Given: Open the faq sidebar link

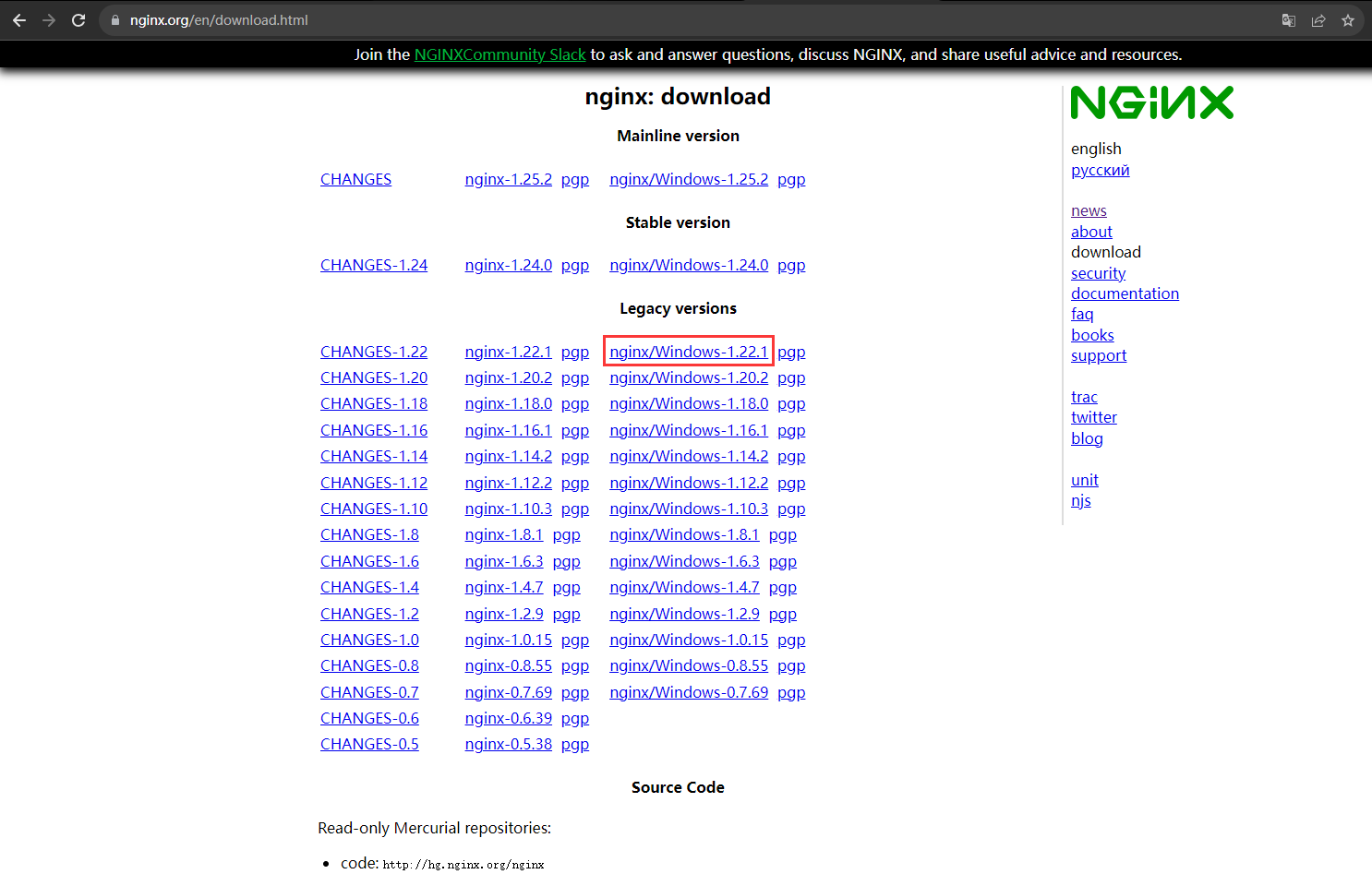Looking at the screenshot, I should tap(1082, 315).
